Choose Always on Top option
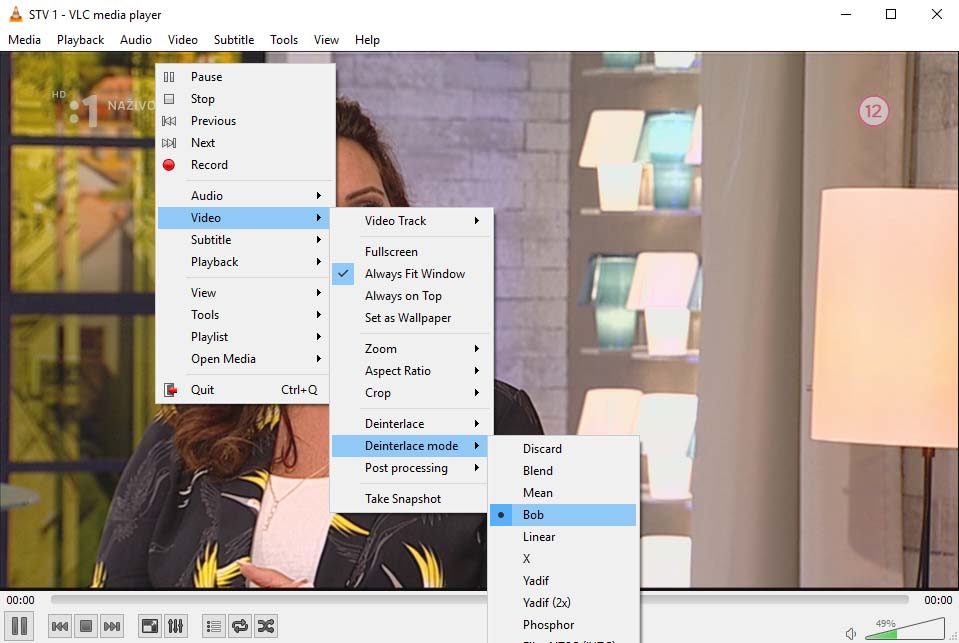959x643 pixels. (x=409, y=296)
